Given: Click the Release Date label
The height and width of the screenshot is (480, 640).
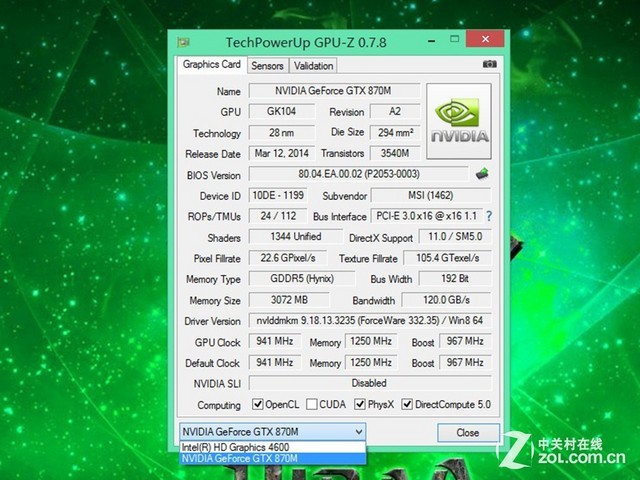Looking at the screenshot, I should 213,154.
